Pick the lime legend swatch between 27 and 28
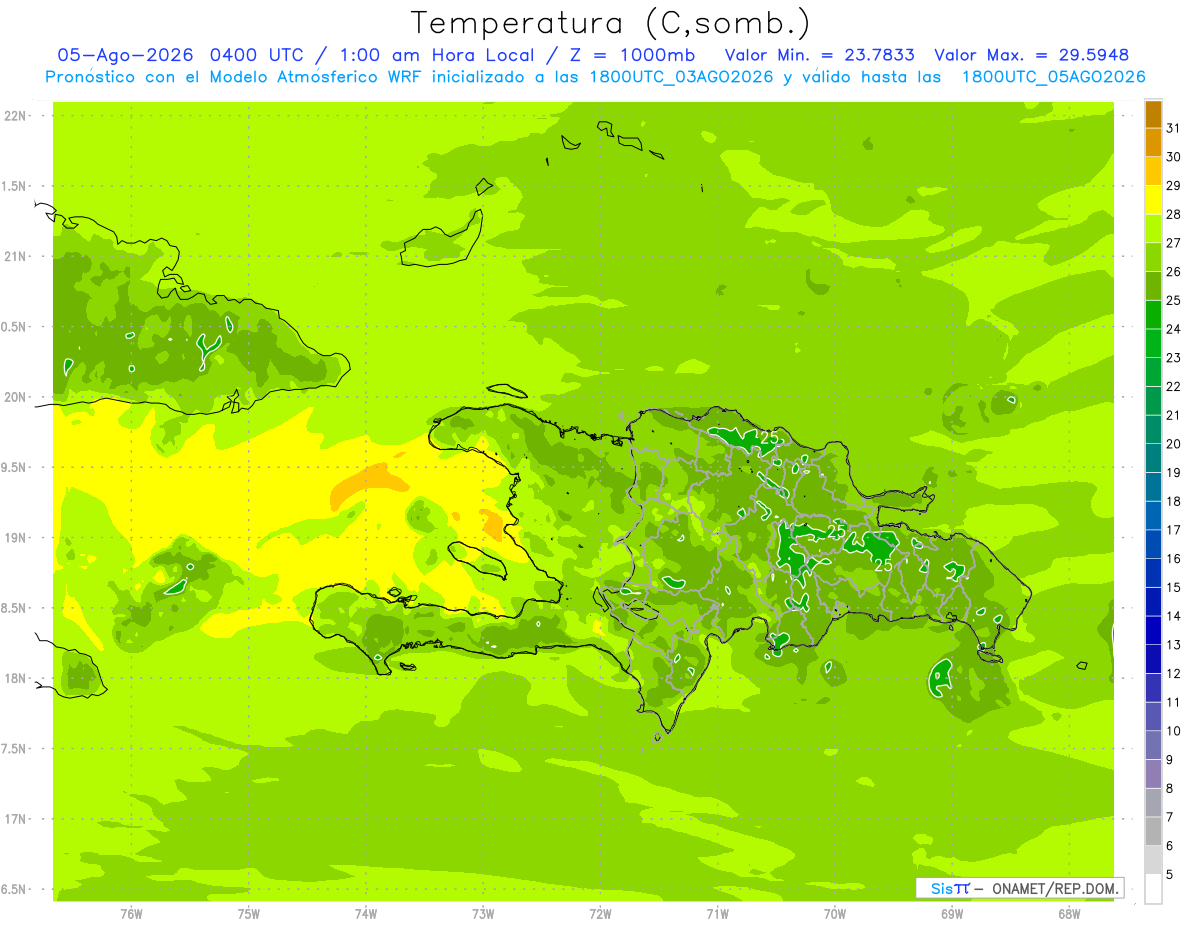 pyautogui.click(x=1153, y=228)
